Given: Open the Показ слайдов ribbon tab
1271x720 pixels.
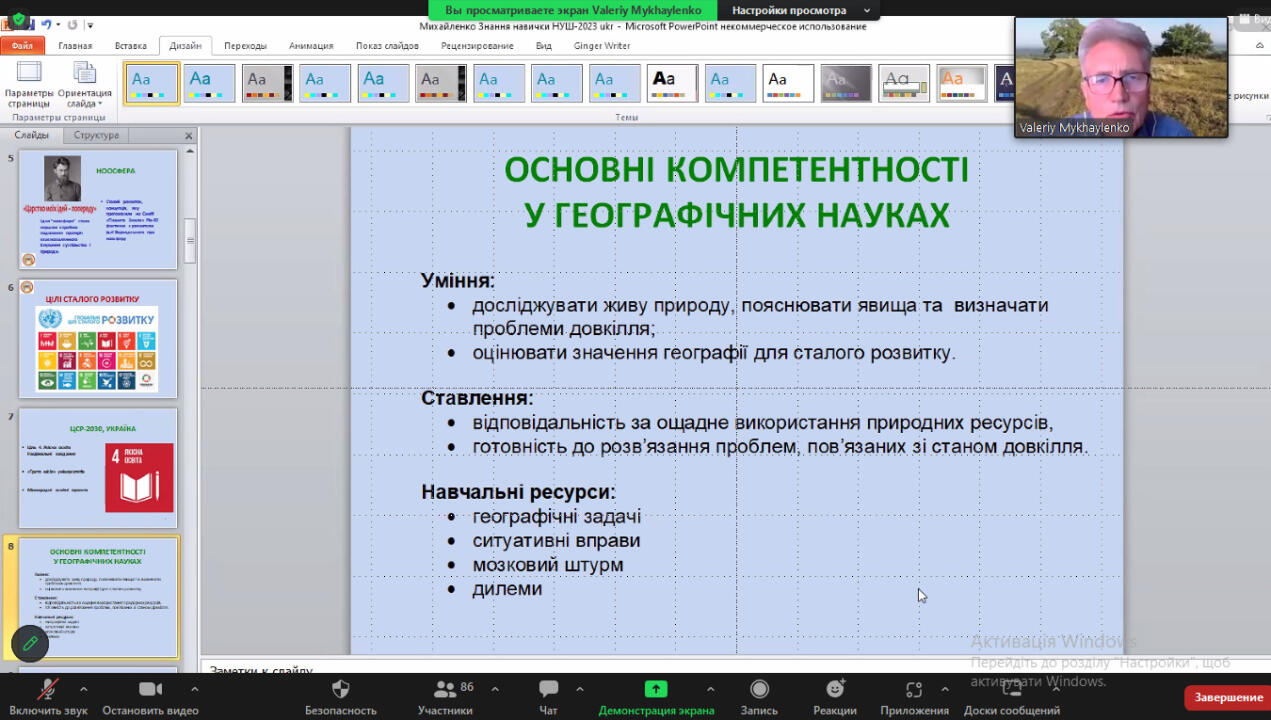Looking at the screenshot, I should [x=387, y=45].
